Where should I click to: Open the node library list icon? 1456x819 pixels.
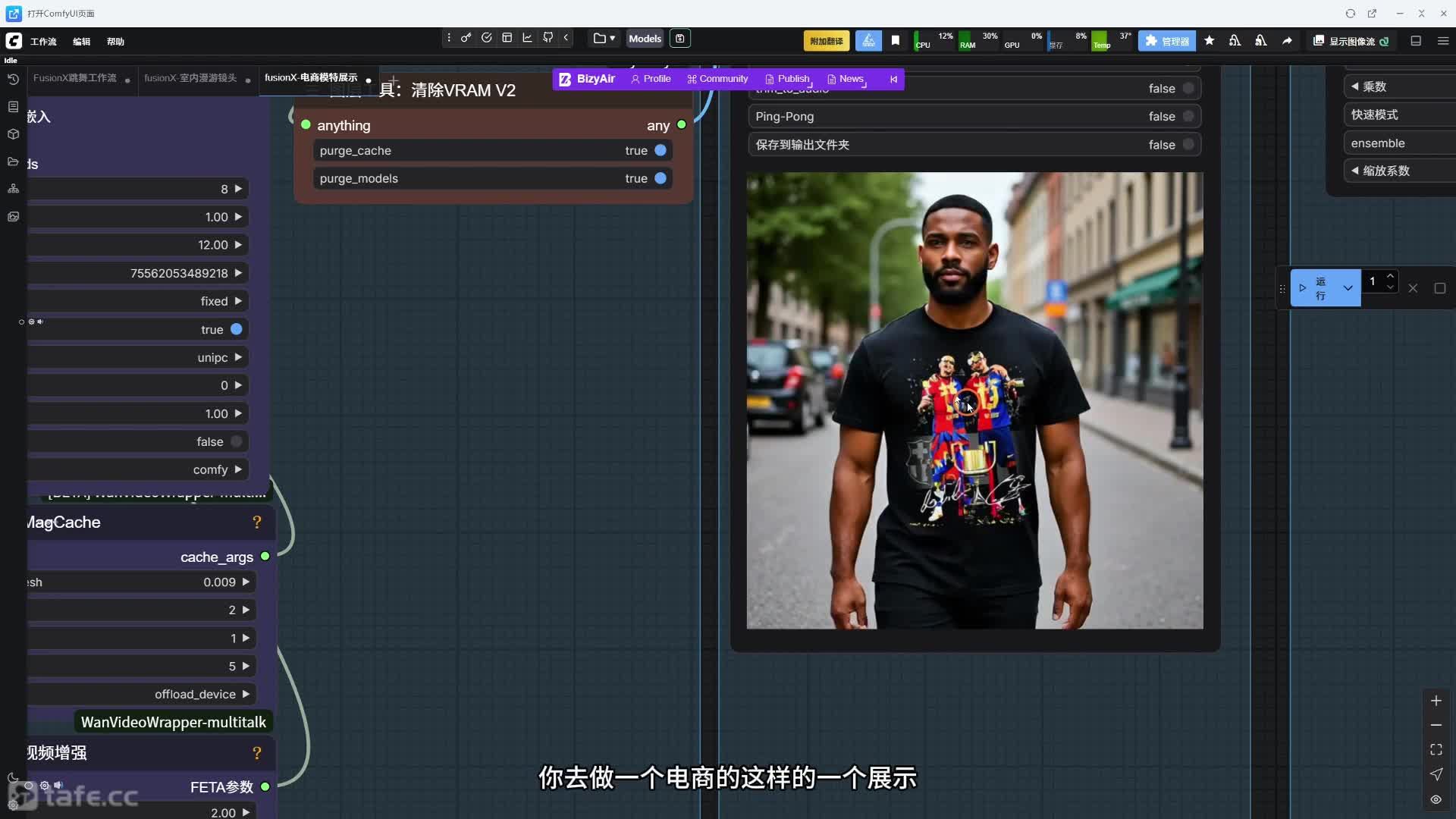[13, 107]
